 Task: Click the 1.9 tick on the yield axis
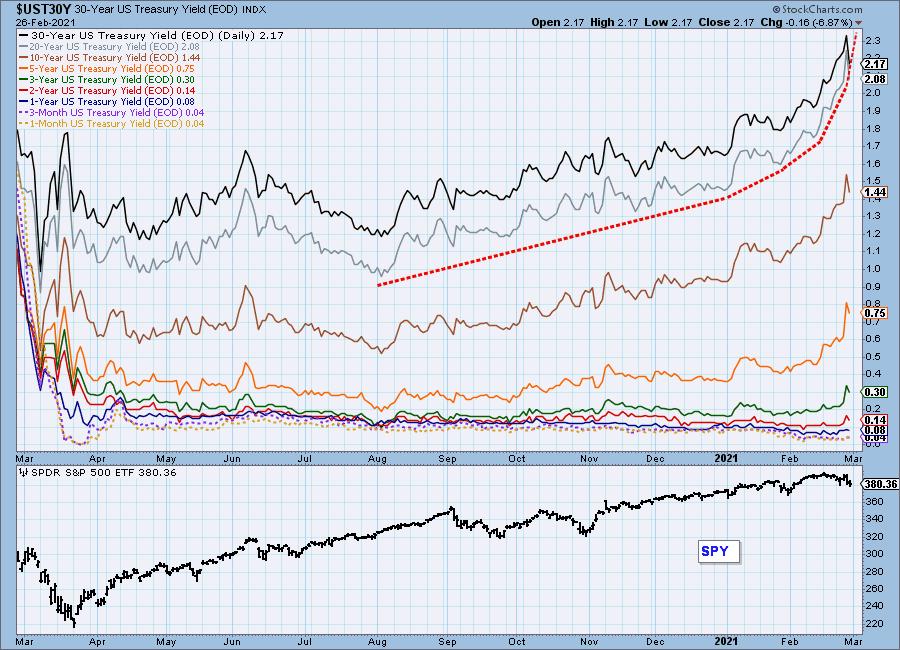(x=873, y=110)
